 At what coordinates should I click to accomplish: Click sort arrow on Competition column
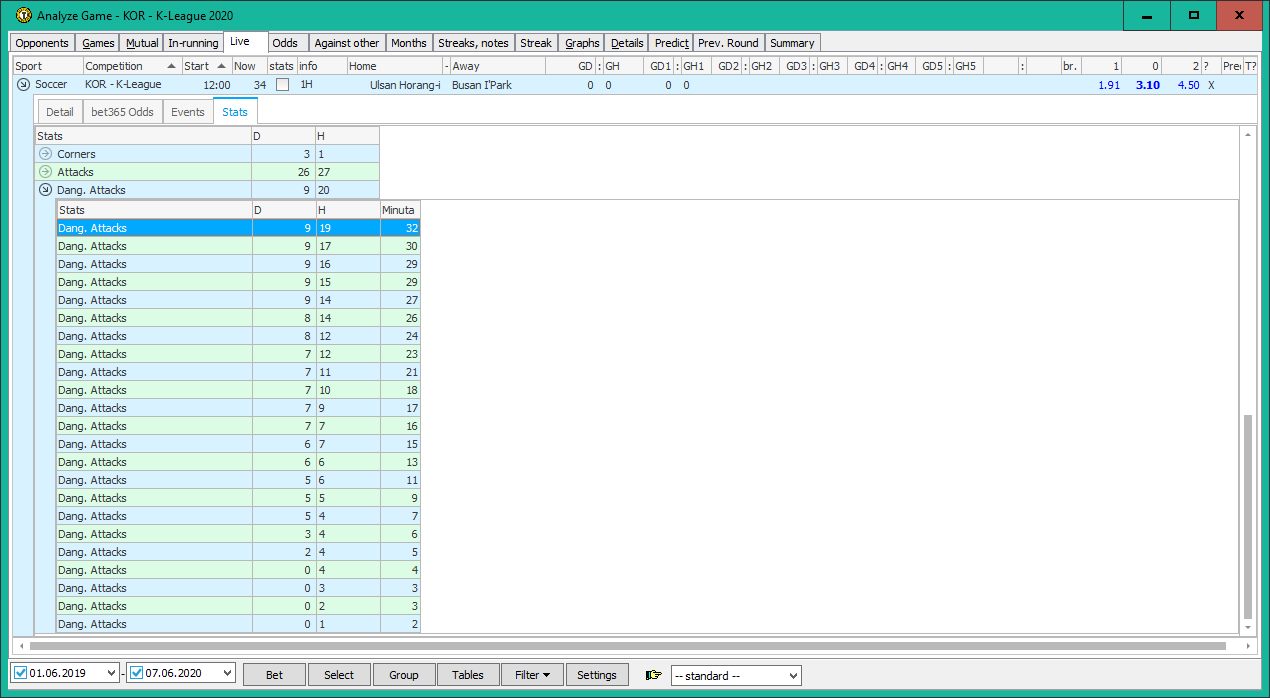pos(173,66)
